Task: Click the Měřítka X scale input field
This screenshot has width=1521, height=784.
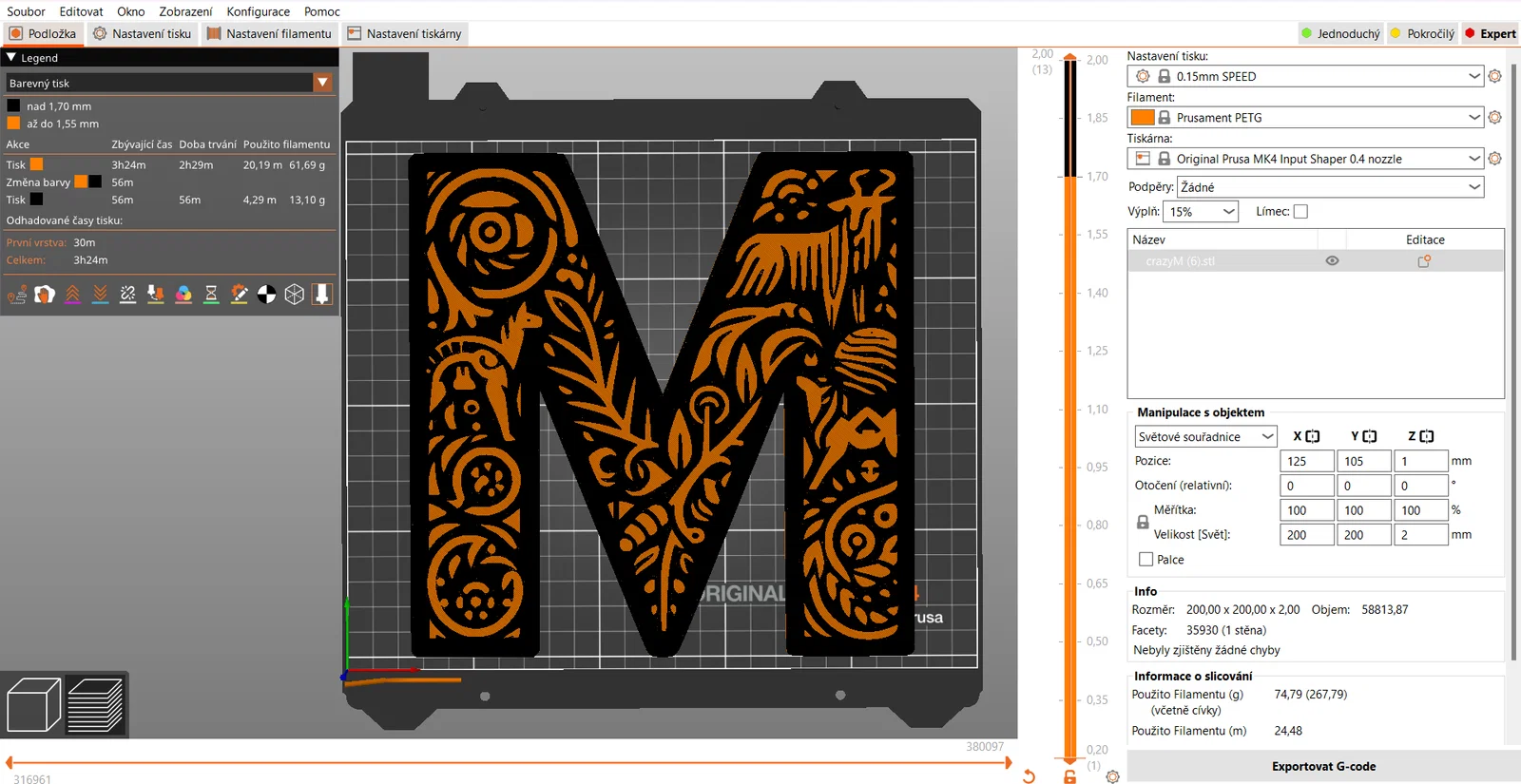Action: [1306, 510]
